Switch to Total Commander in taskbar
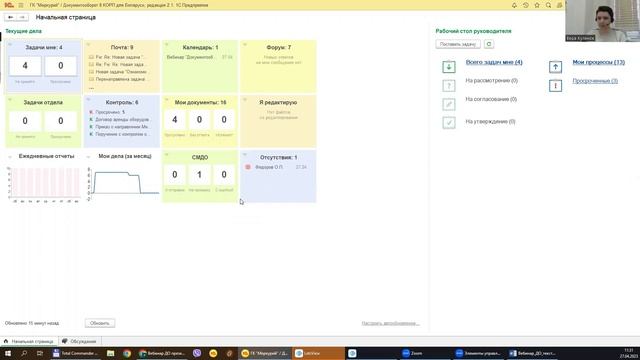 click(x=76, y=353)
